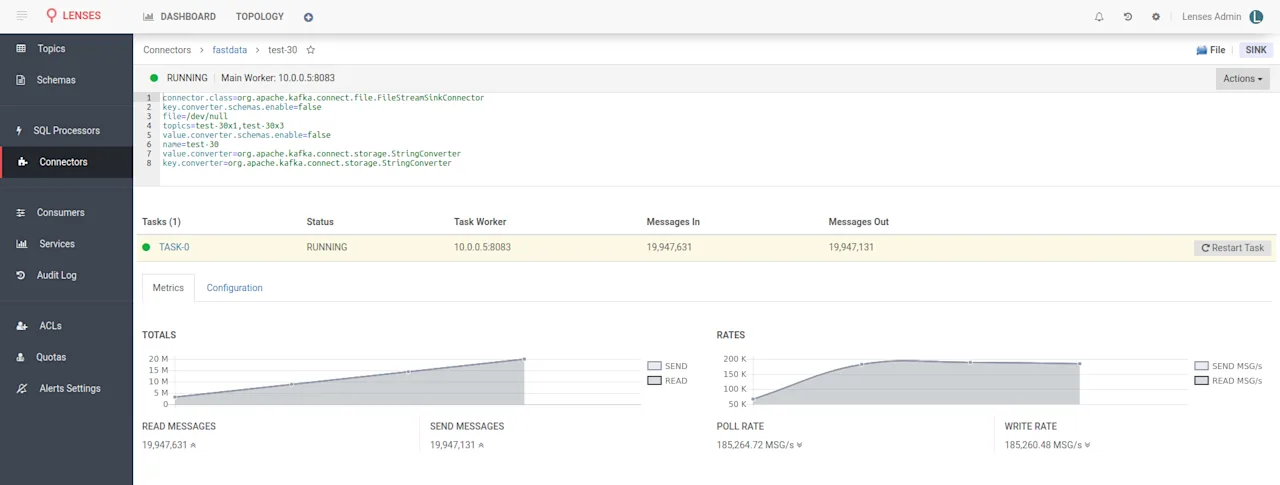The image size is (1280, 485).
Task: Click the Lenses logo
Action: (x=73, y=16)
